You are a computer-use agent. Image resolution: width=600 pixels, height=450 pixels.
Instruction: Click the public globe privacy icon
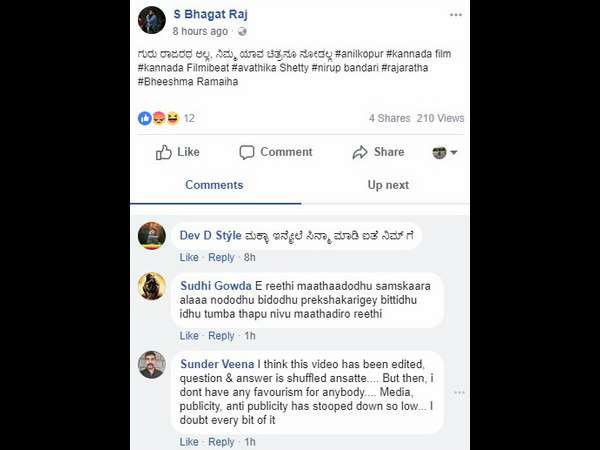[241, 32]
